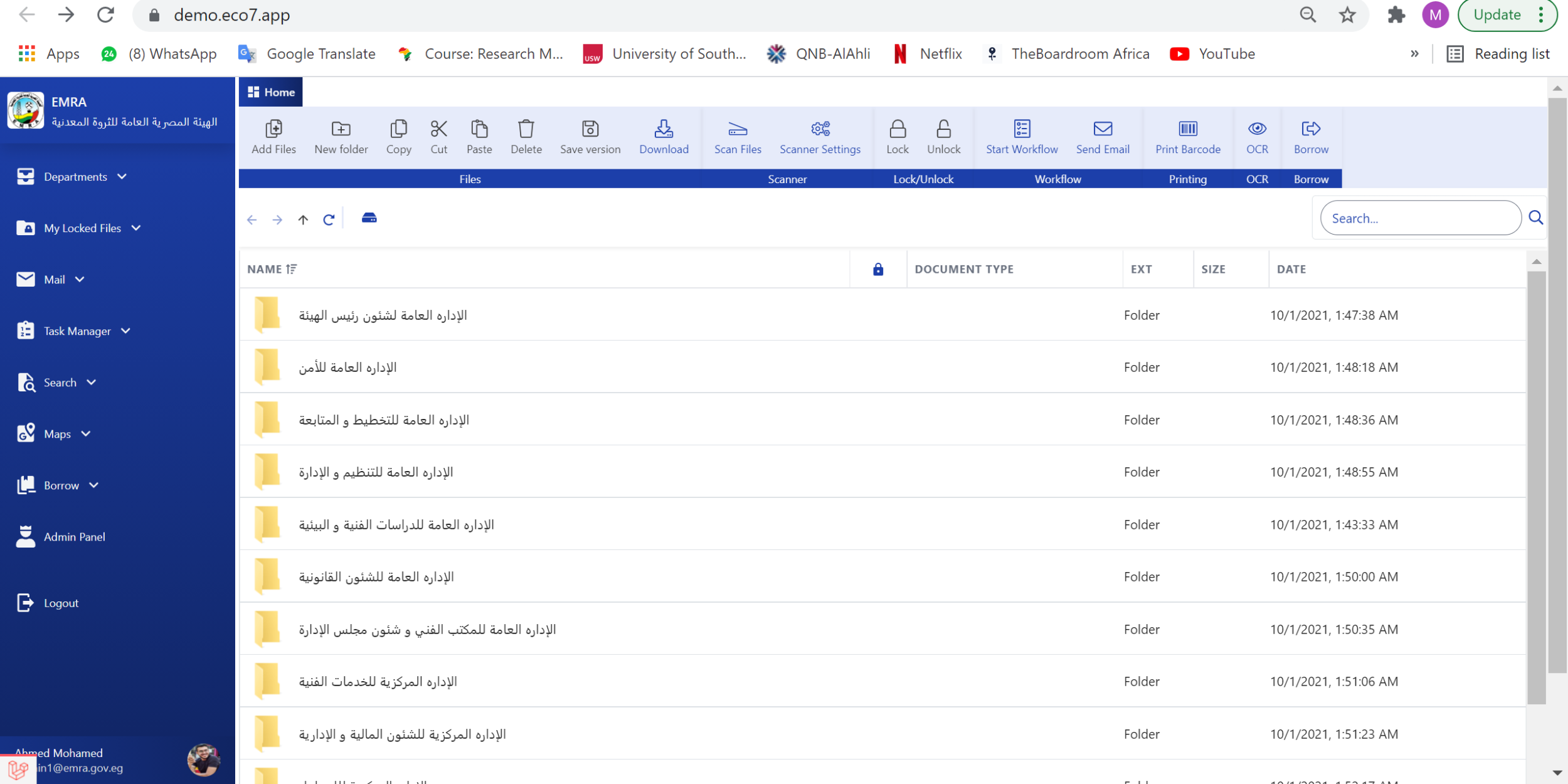Go back in the file browser

pyautogui.click(x=252, y=220)
